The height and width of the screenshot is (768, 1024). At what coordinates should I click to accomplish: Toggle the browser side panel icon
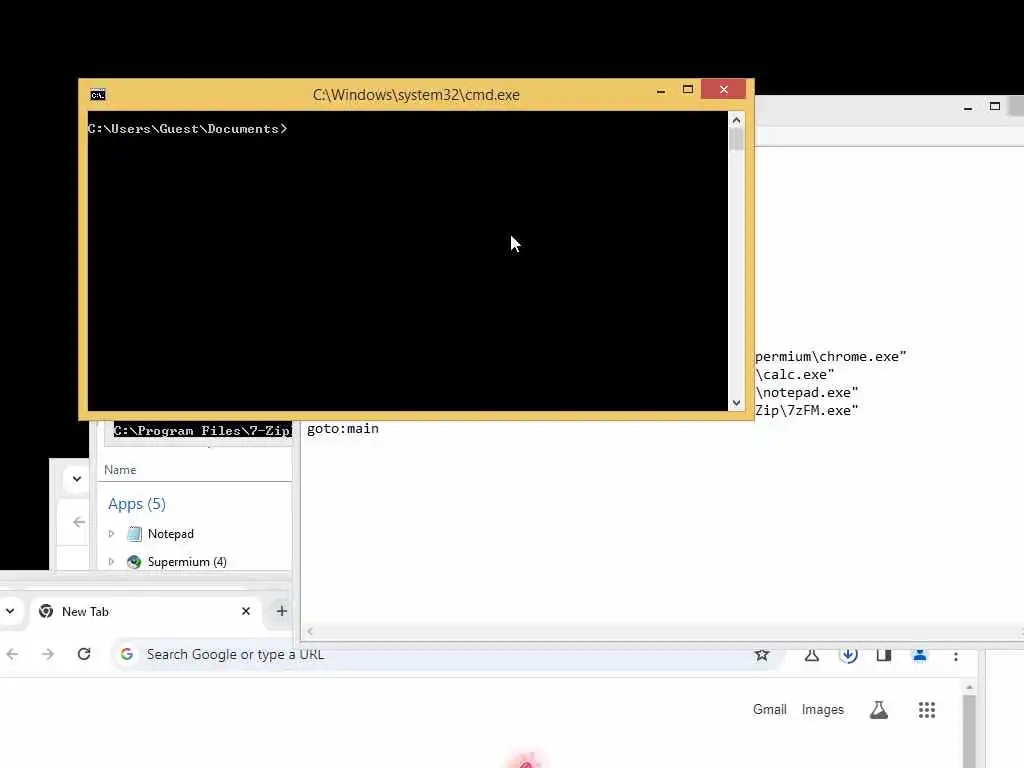click(884, 655)
